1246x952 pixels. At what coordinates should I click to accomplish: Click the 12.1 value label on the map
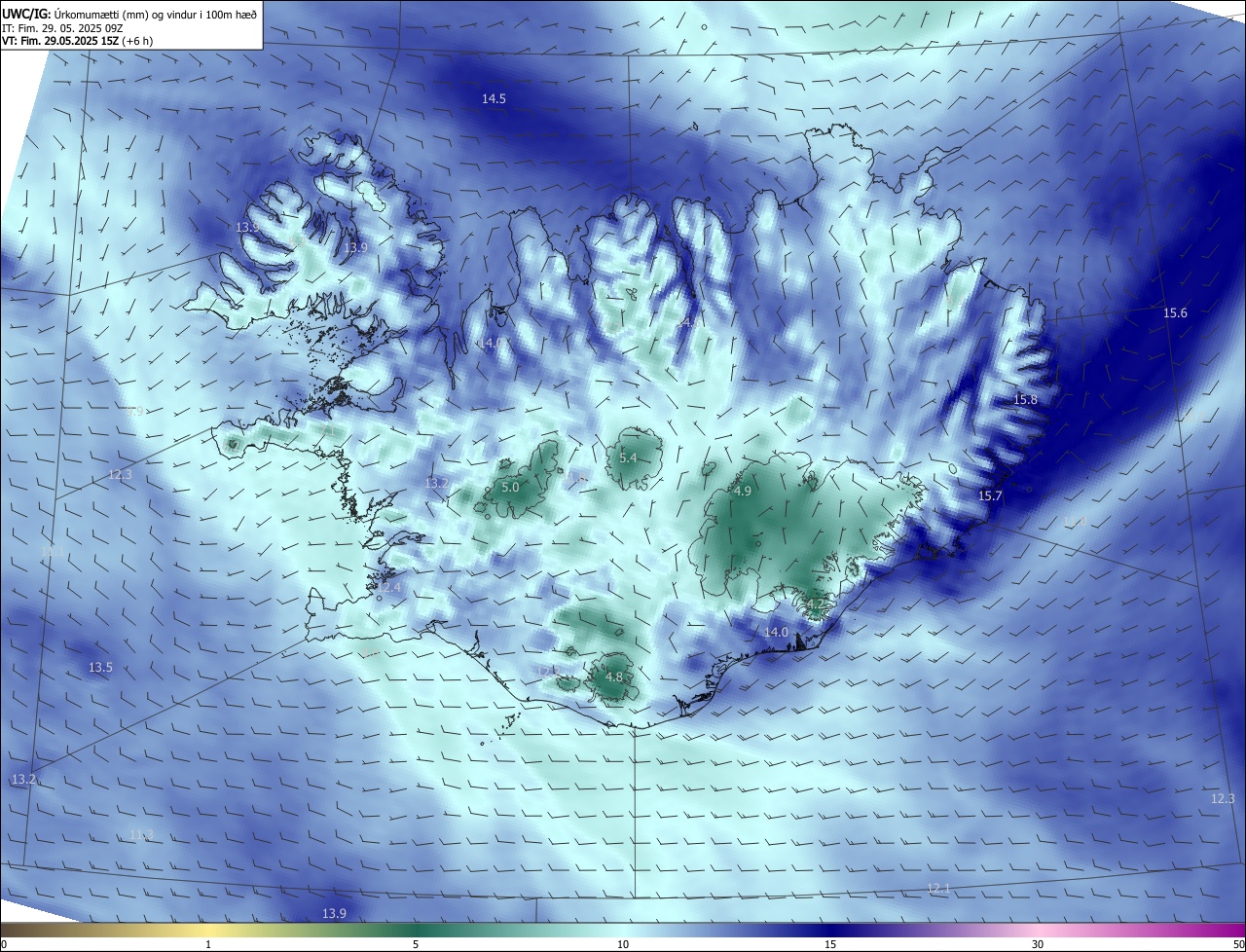point(938,889)
